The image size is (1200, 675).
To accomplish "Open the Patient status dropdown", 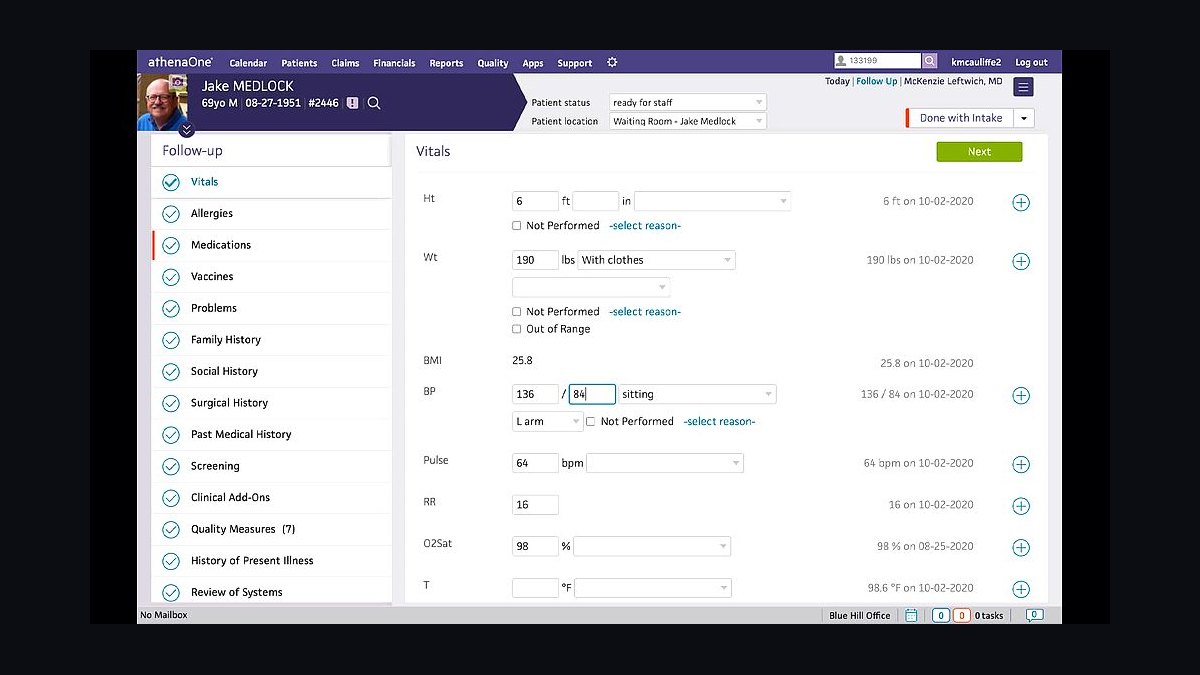I will [688, 102].
